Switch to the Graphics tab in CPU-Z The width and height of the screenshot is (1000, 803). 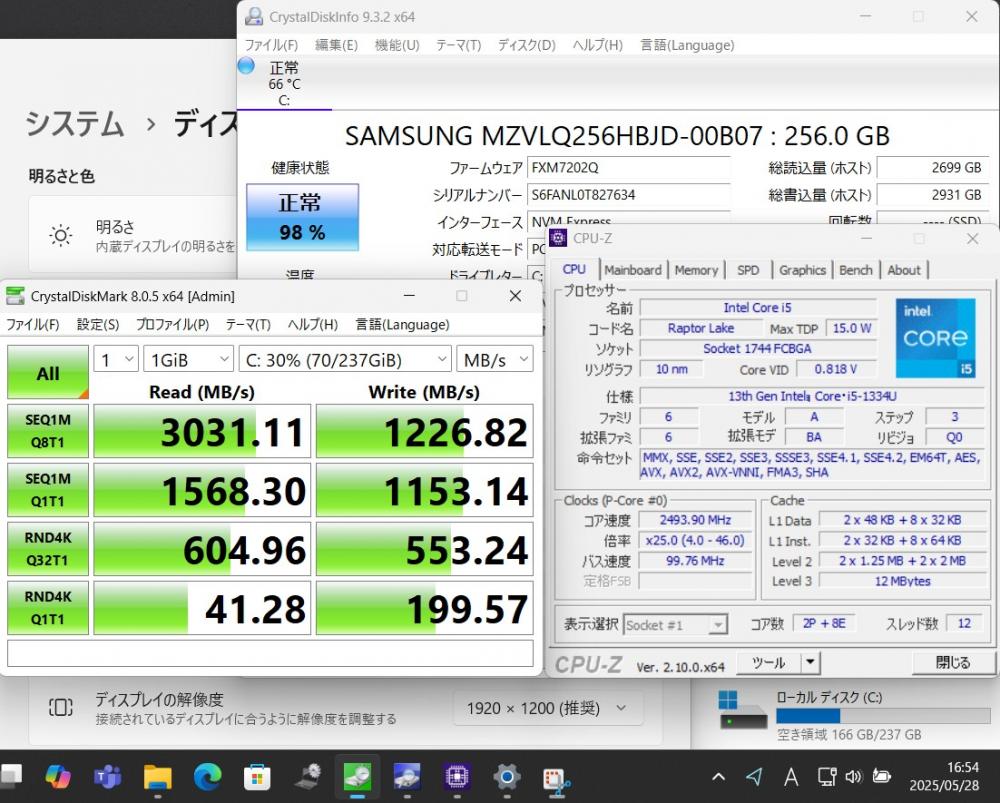[x=802, y=270]
